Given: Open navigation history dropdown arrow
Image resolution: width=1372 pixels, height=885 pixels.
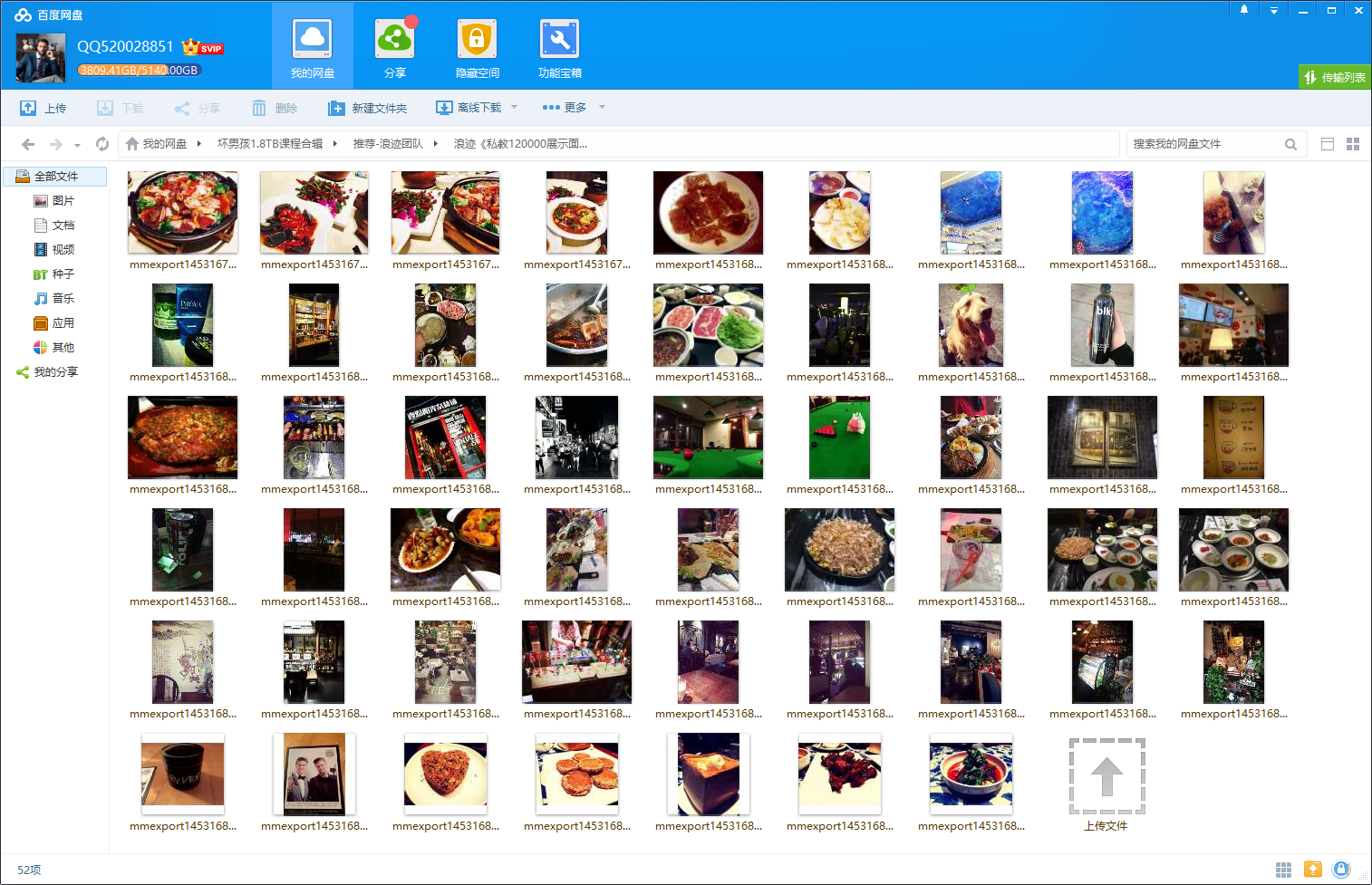Looking at the screenshot, I should point(77,145).
